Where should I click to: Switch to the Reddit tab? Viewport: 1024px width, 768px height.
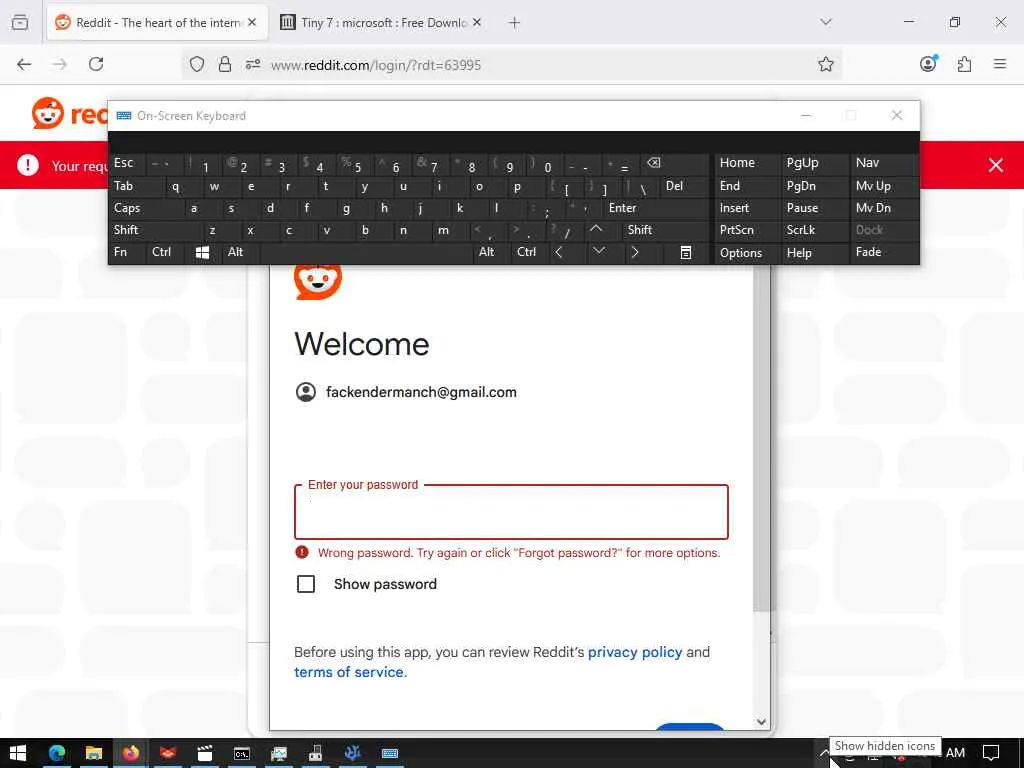(157, 23)
